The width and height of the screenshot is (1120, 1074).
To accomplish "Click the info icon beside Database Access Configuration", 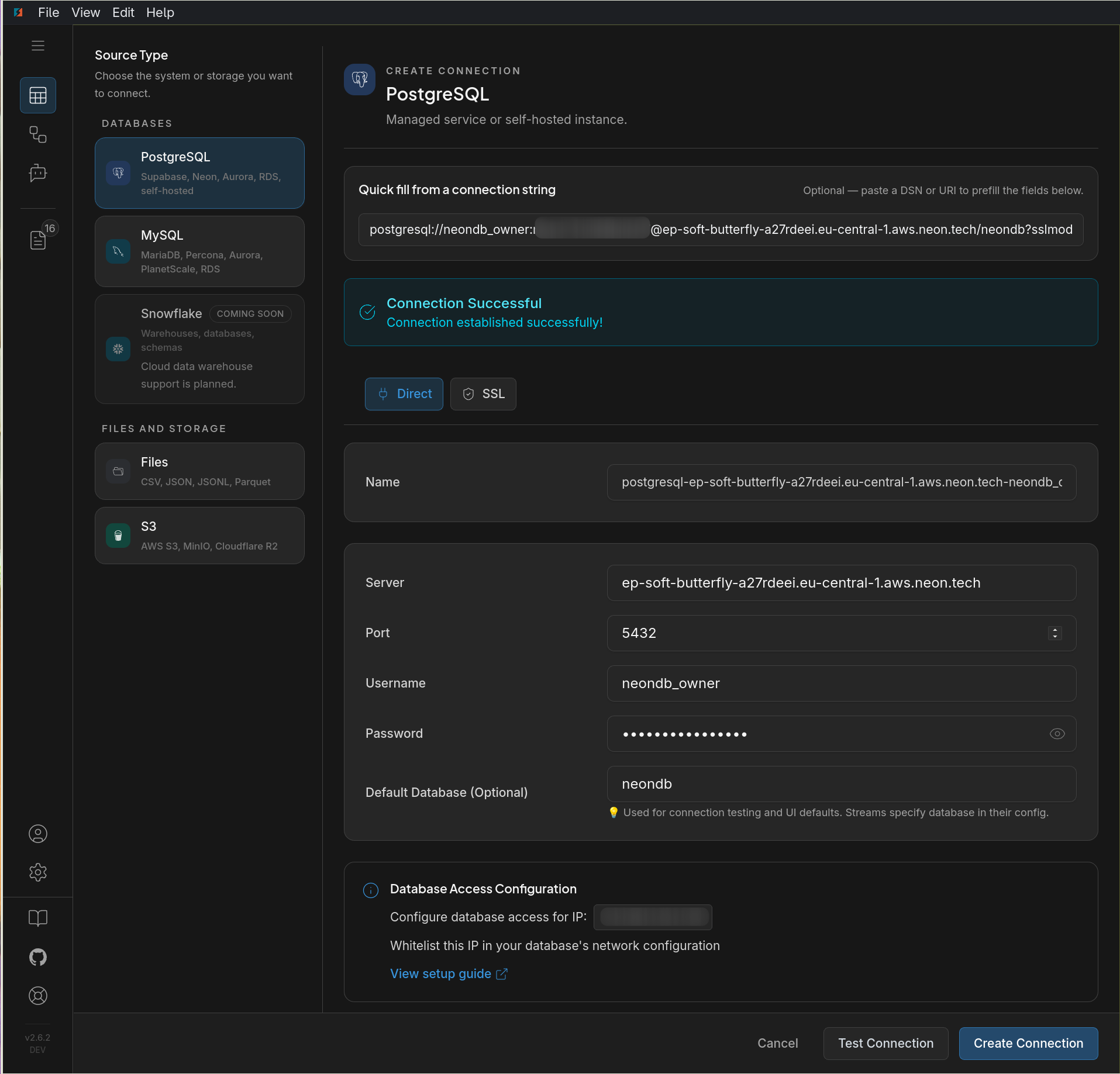I will tap(371, 890).
